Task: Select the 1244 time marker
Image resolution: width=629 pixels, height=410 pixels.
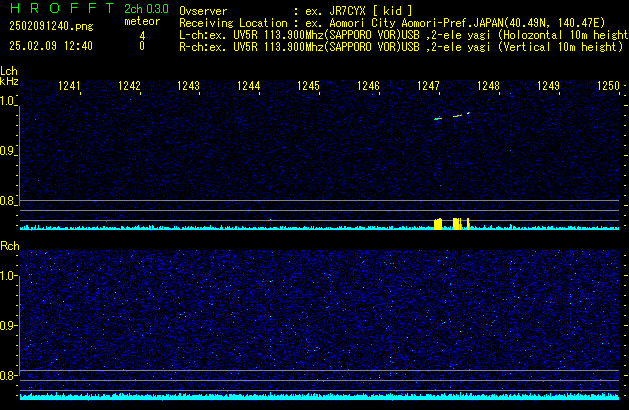Action: pyautogui.click(x=249, y=86)
